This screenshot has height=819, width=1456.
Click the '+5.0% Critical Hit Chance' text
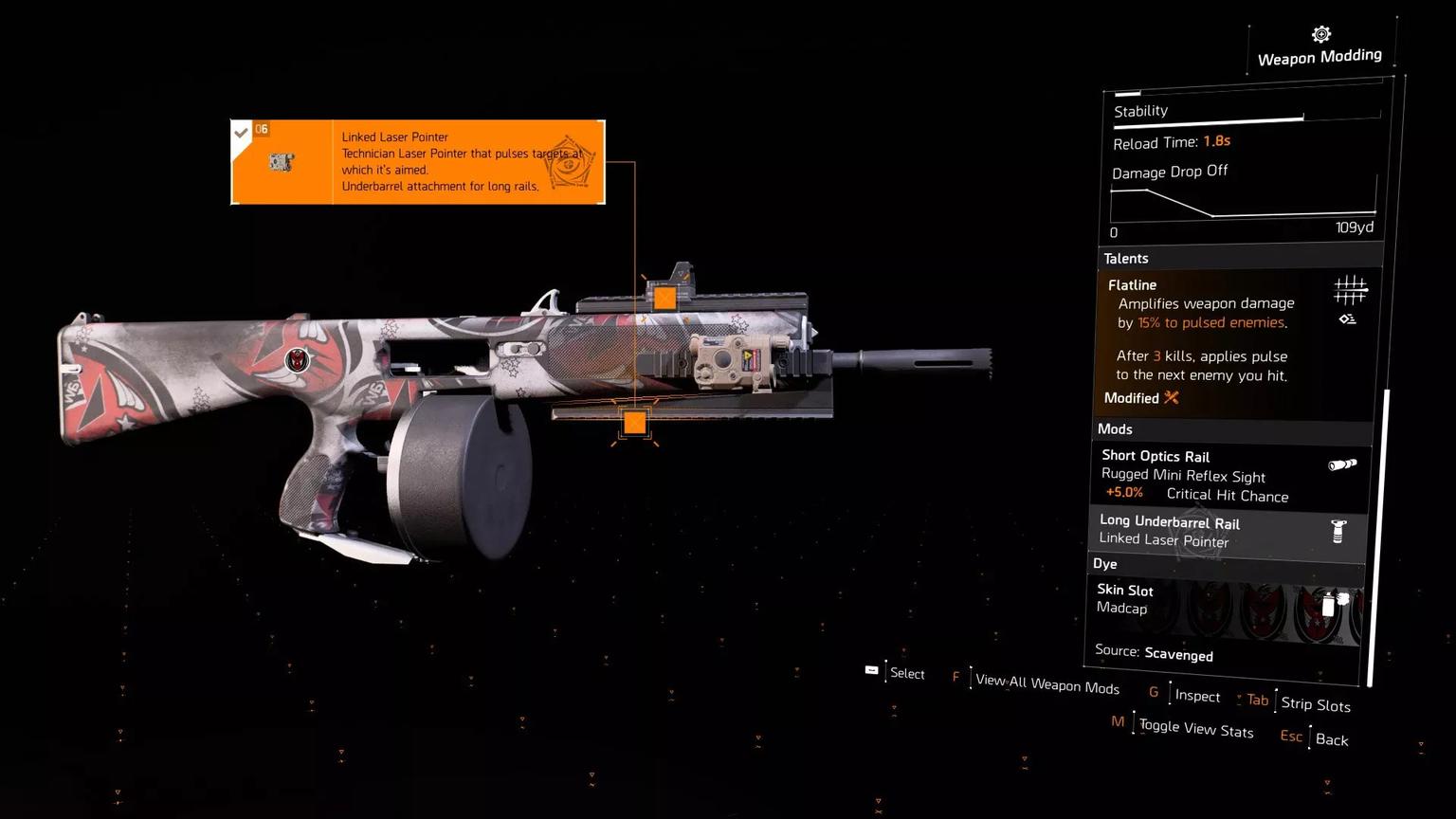(1197, 494)
